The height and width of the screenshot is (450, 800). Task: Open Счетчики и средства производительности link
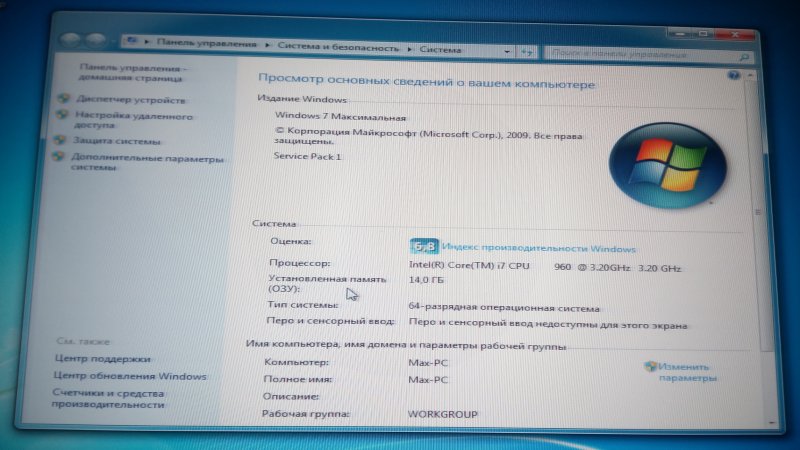pyautogui.click(x=108, y=399)
